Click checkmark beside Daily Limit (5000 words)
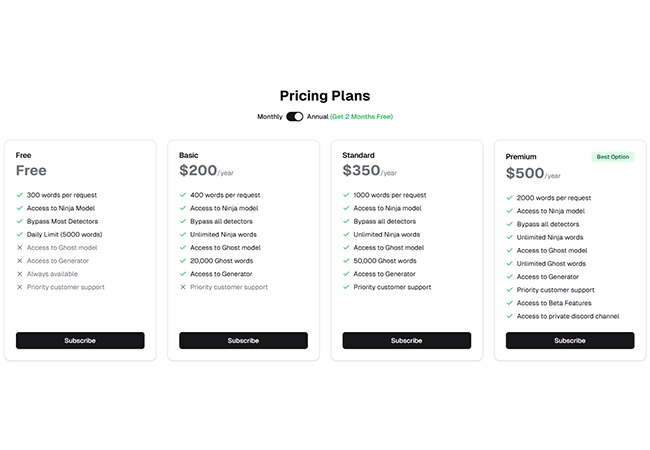The width and height of the screenshot is (650, 450). 20,234
